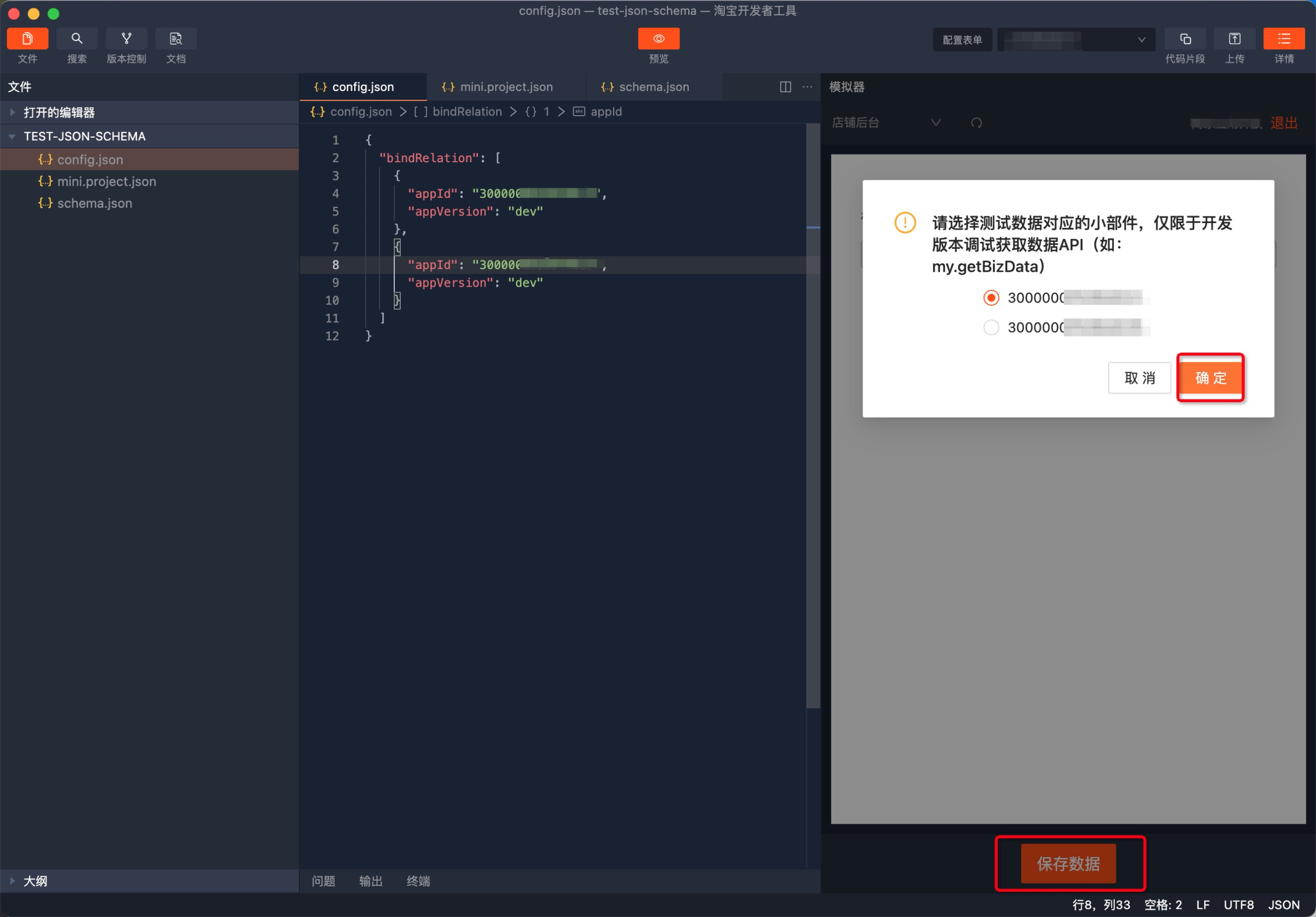This screenshot has height=917, width=1316.
Task: Click the 行8, 列33 cursor position status
Action: click(1101, 904)
